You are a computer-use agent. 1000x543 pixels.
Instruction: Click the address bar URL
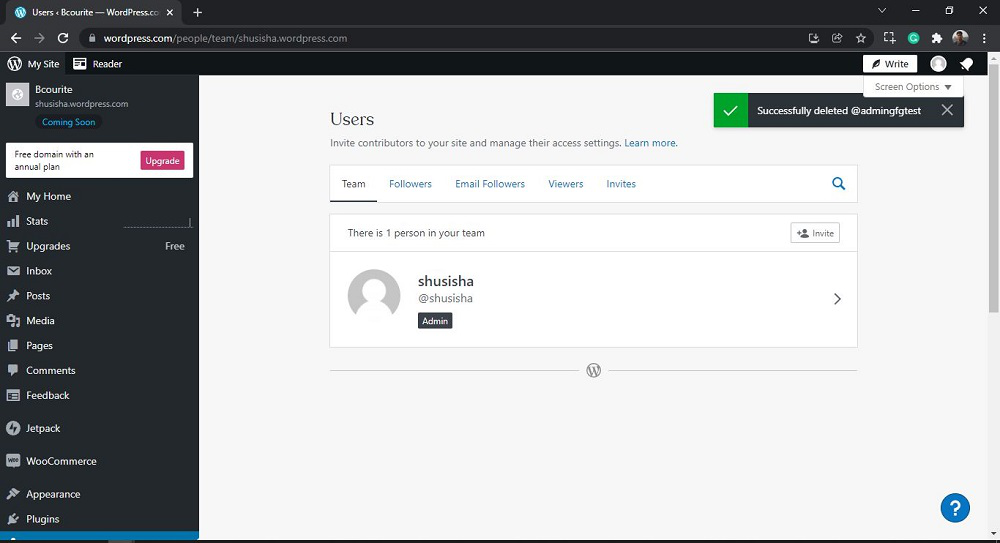click(x=225, y=38)
